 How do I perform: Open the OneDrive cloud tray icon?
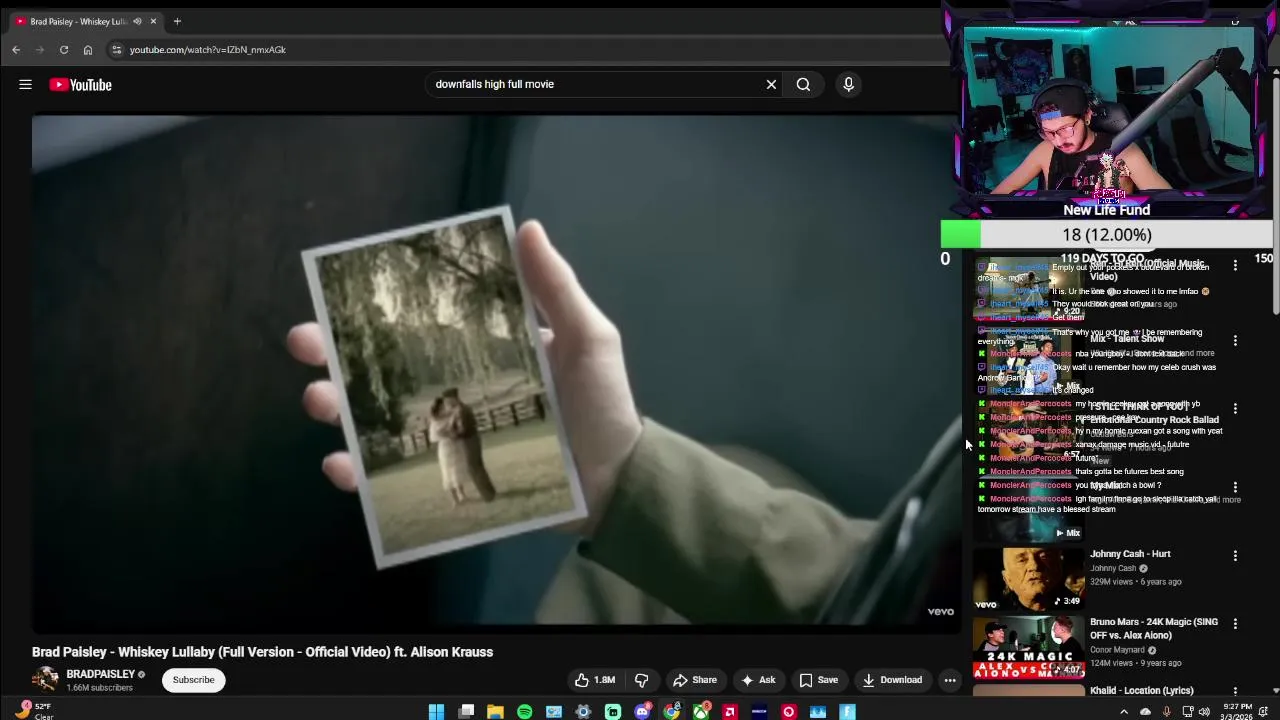(x=1145, y=712)
